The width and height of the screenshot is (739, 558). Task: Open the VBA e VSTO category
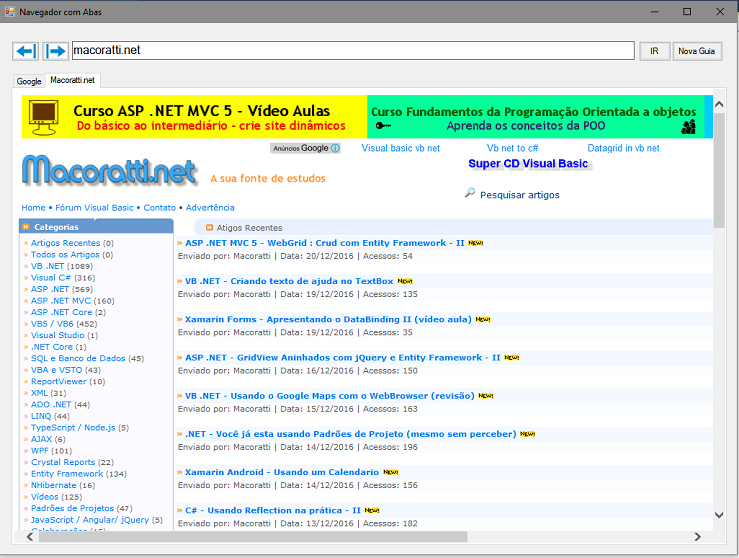click(56, 370)
